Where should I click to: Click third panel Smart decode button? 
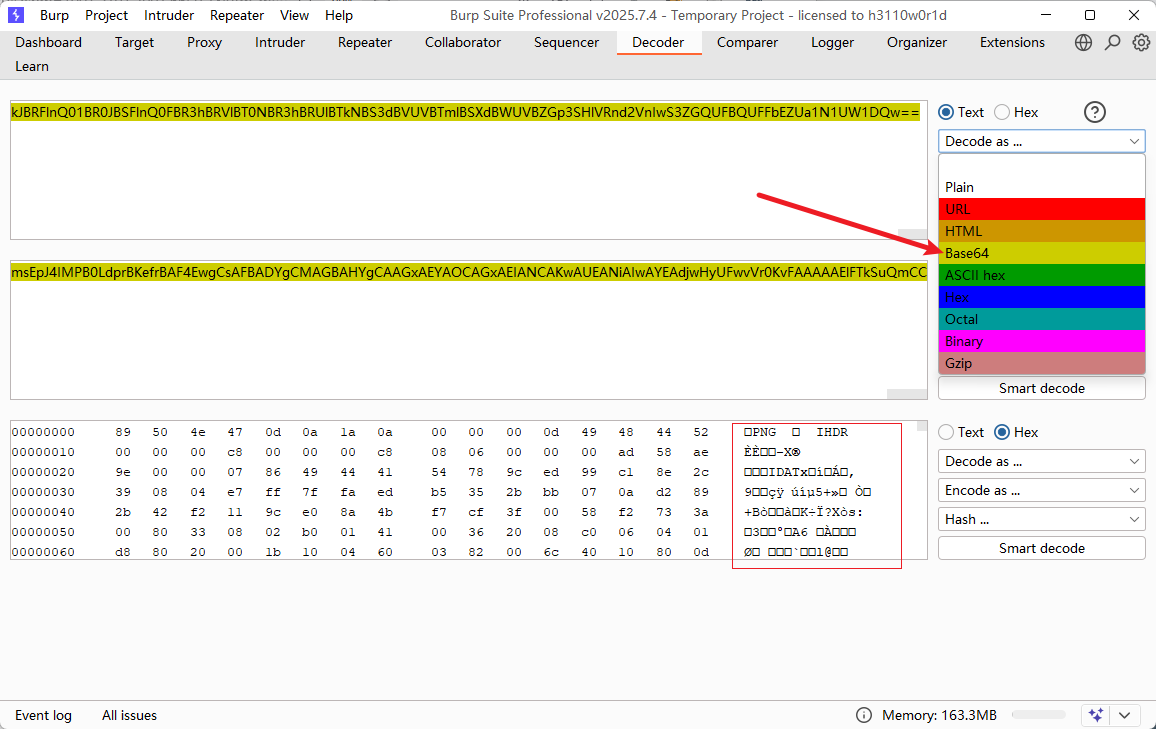point(1042,548)
